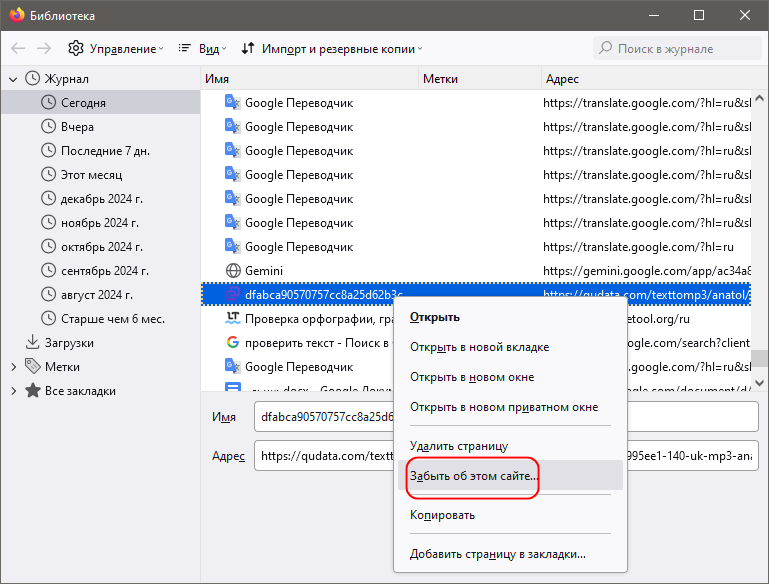Image resolution: width=769 pixels, height=584 pixels.
Task: Sort by the Адрес column header
Action: point(655,79)
